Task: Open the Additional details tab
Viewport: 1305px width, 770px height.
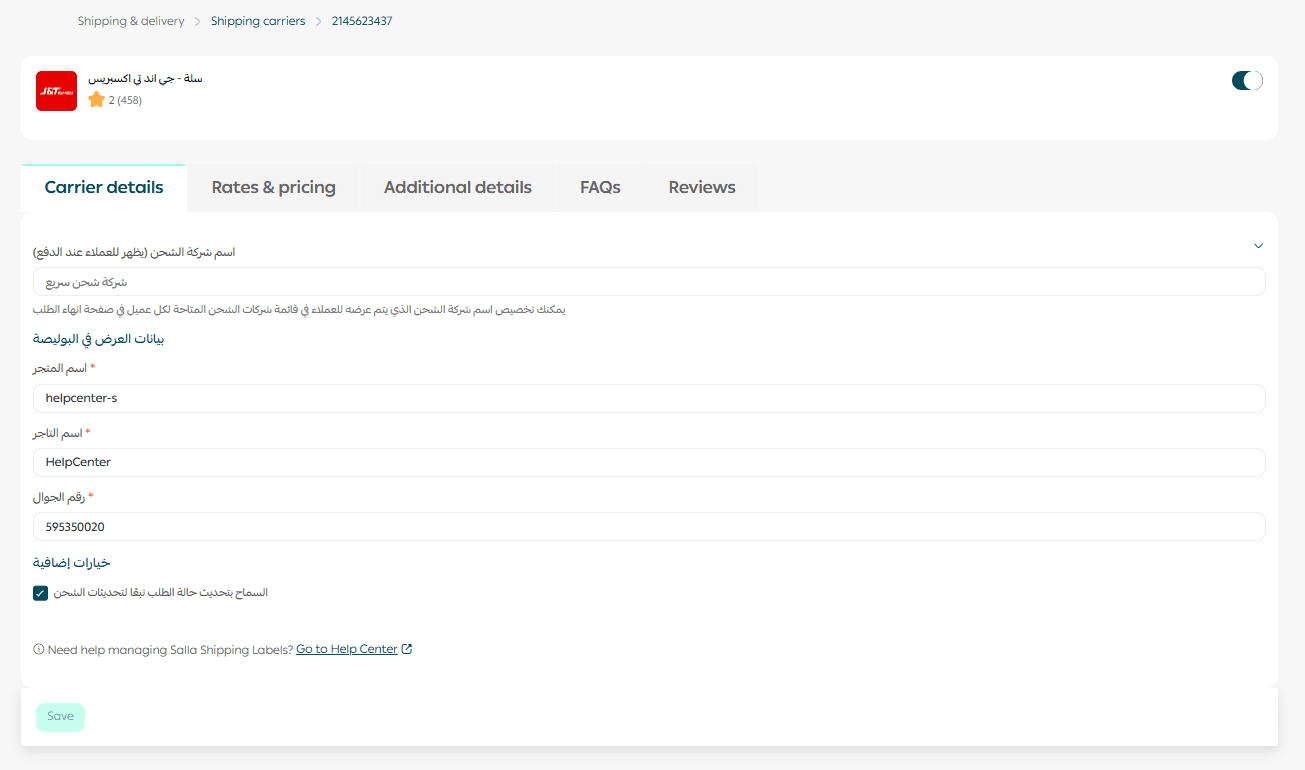Action: pyautogui.click(x=457, y=188)
